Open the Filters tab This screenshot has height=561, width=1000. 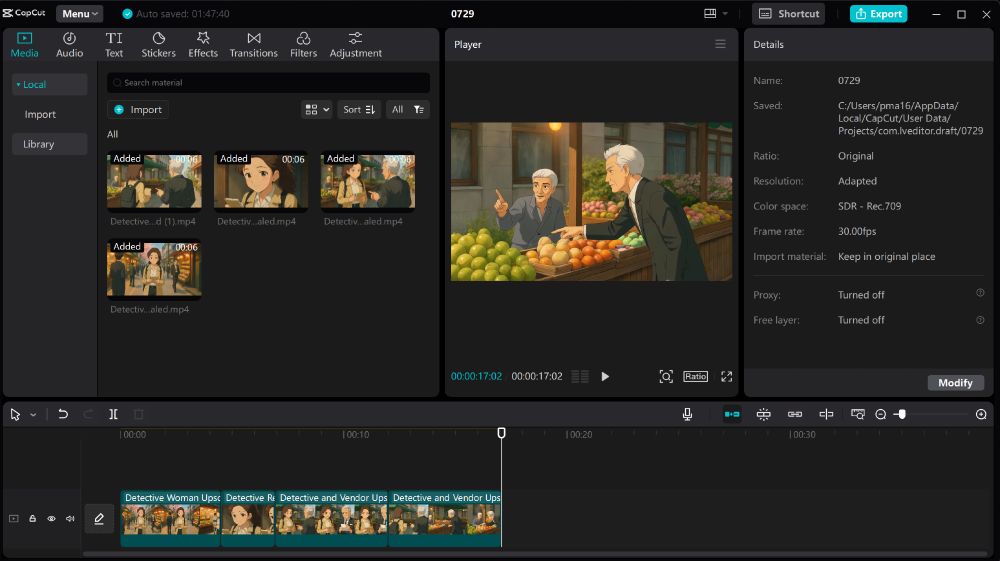click(x=304, y=45)
